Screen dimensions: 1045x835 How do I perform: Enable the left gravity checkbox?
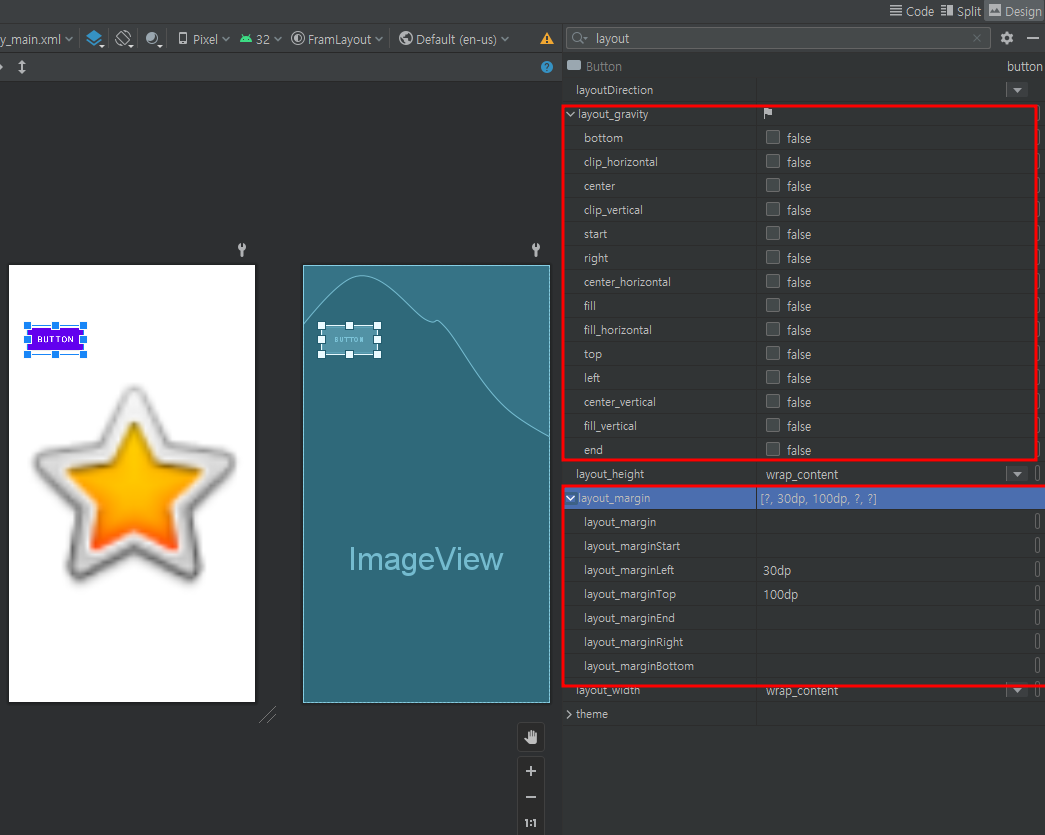[x=772, y=377]
